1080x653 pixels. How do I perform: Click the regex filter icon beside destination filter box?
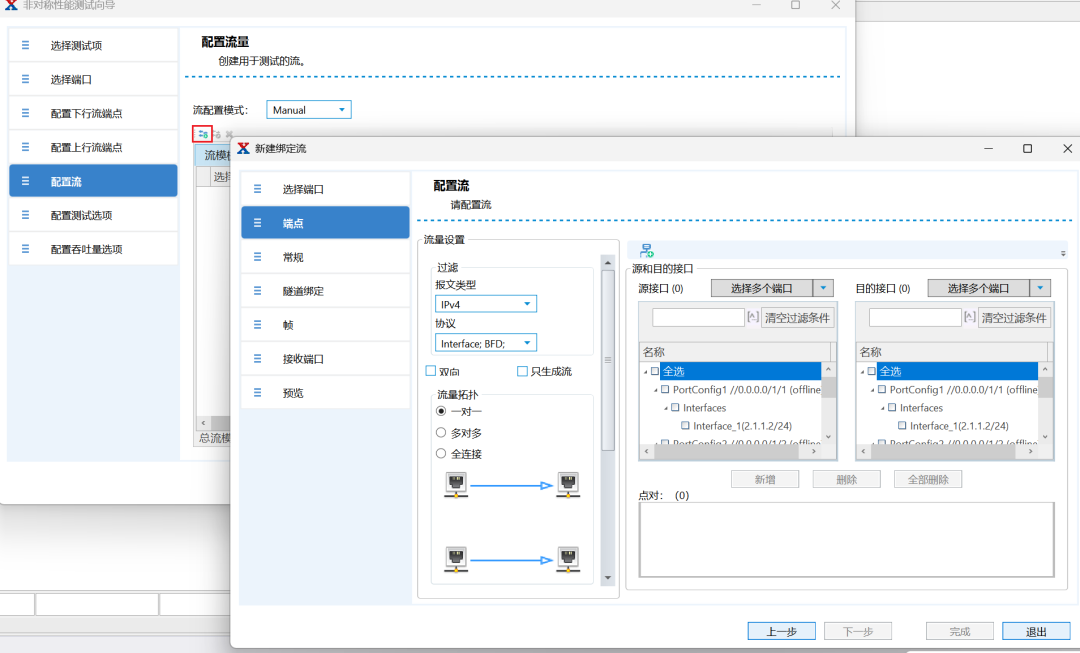pos(969,317)
